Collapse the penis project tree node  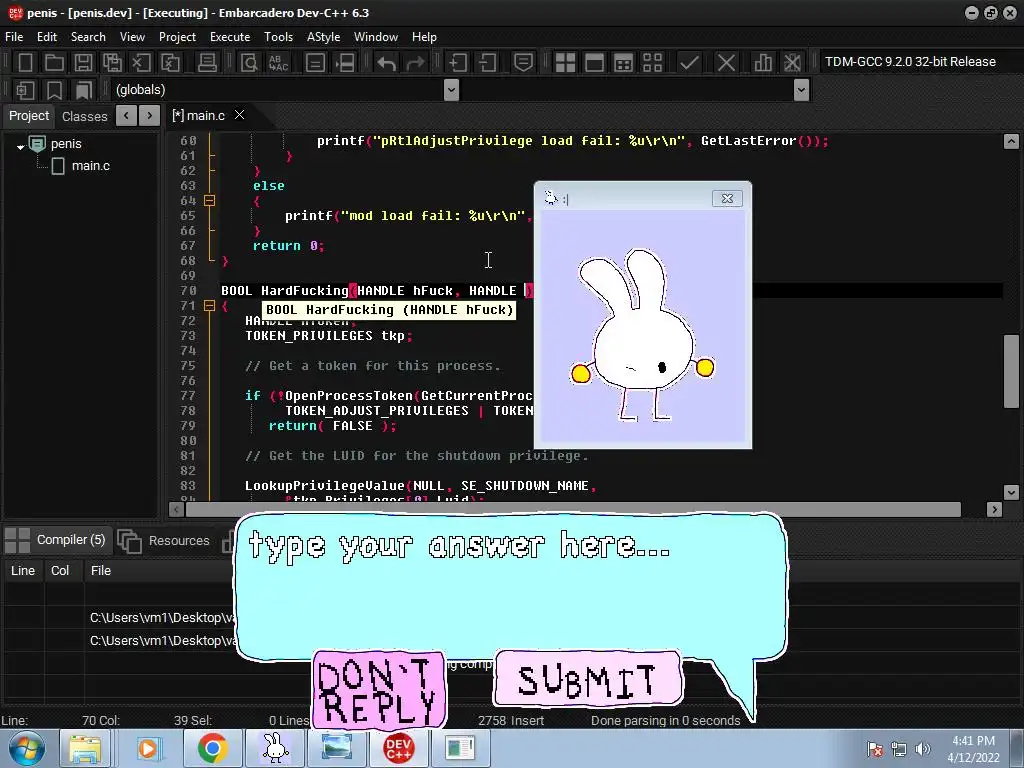click(x=20, y=147)
